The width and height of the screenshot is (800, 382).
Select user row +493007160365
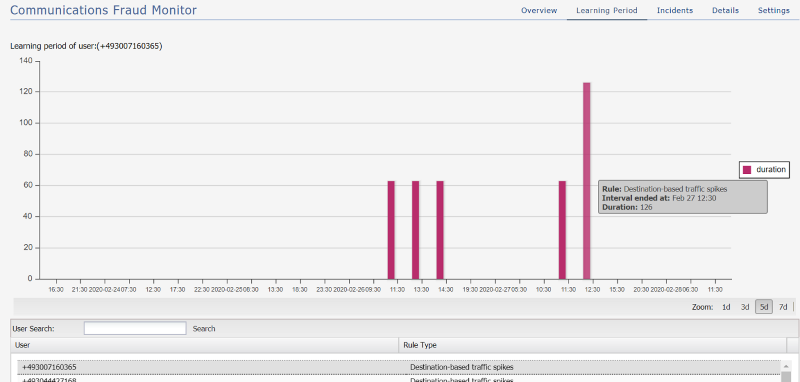pyautogui.click(x=399, y=367)
